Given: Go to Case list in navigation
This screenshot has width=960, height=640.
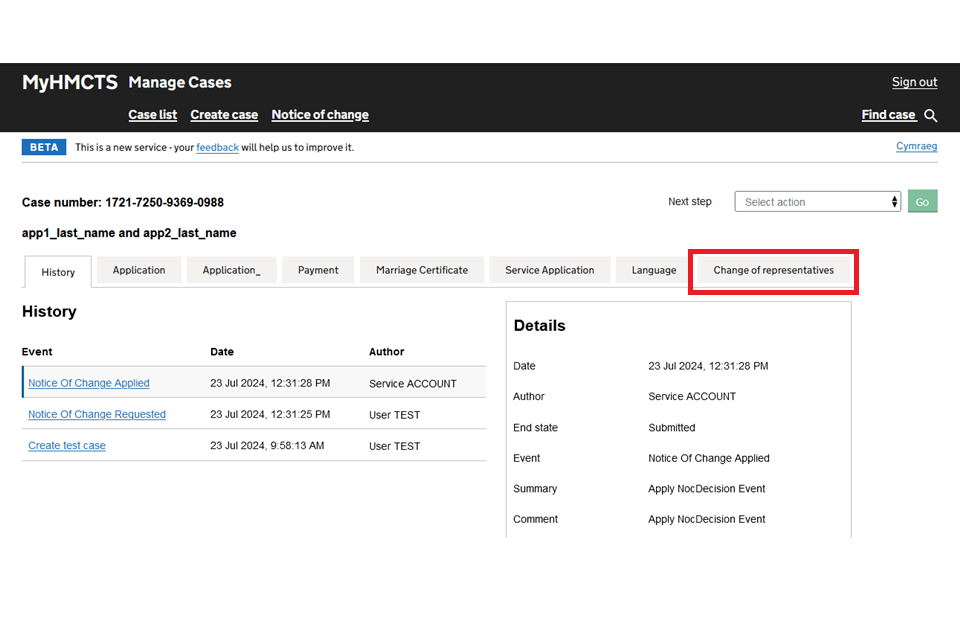Looking at the screenshot, I should point(152,115).
